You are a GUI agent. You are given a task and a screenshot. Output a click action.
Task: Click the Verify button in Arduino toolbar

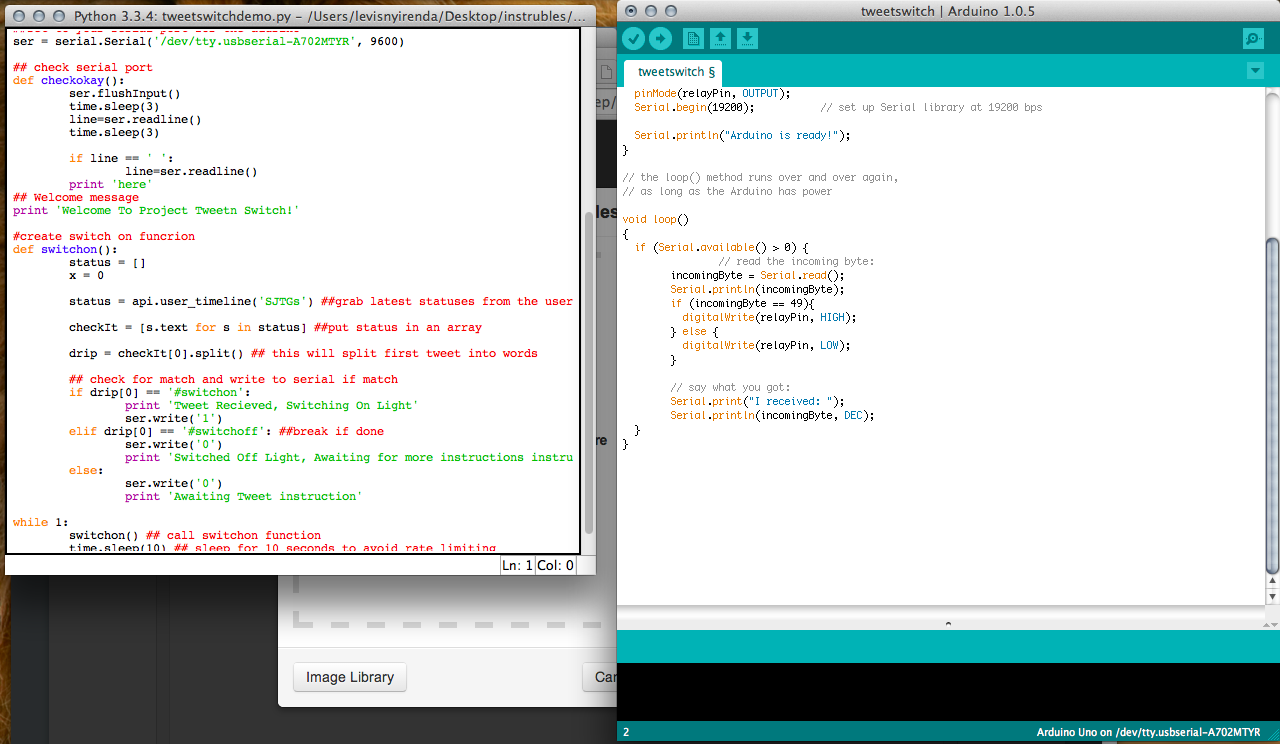click(x=633, y=38)
